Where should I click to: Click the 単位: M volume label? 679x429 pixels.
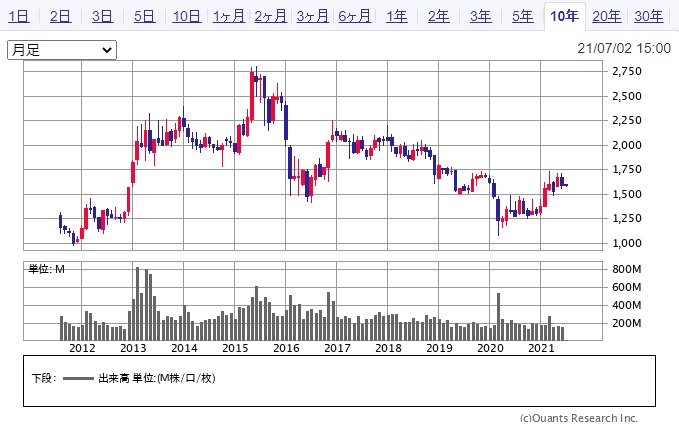point(46,269)
